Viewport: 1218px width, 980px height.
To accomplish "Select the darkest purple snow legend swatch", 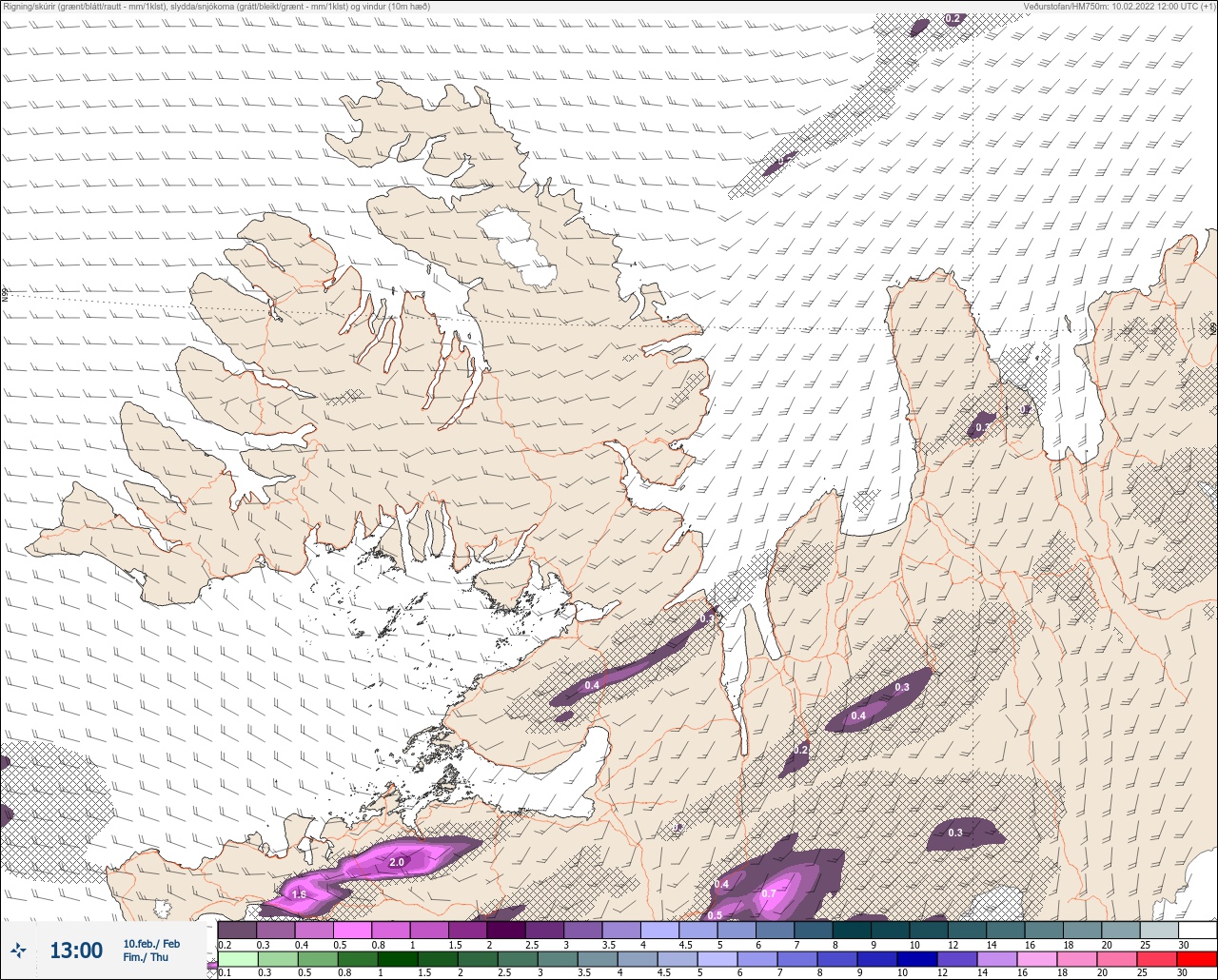I will pyautogui.click(x=505, y=930).
